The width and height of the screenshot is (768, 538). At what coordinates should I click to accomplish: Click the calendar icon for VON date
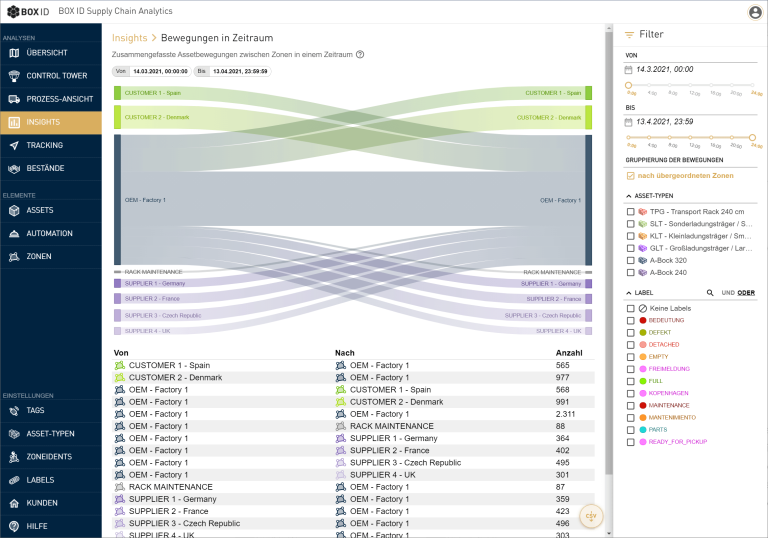click(628, 70)
